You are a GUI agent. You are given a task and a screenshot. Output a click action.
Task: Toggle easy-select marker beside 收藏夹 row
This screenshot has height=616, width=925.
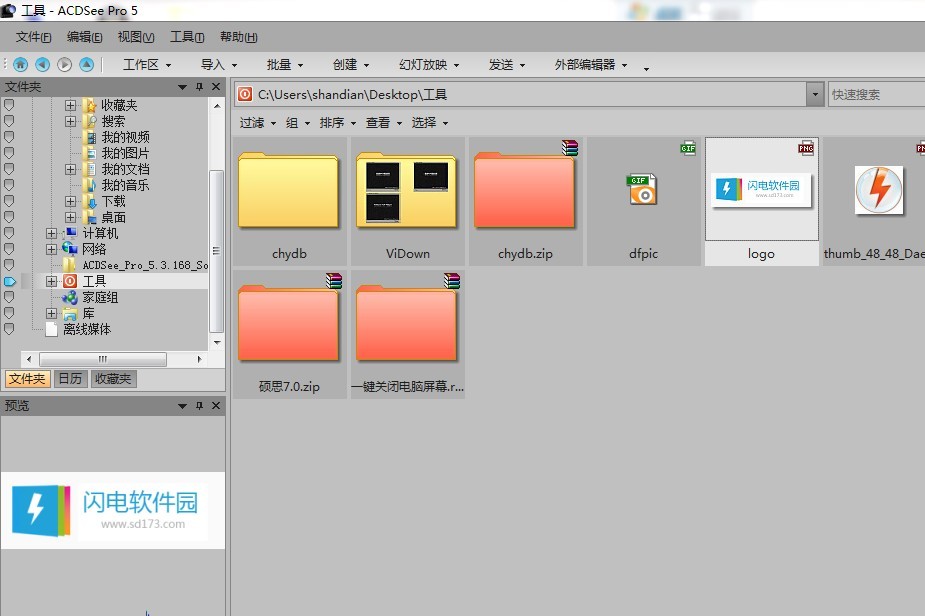(x=9, y=105)
